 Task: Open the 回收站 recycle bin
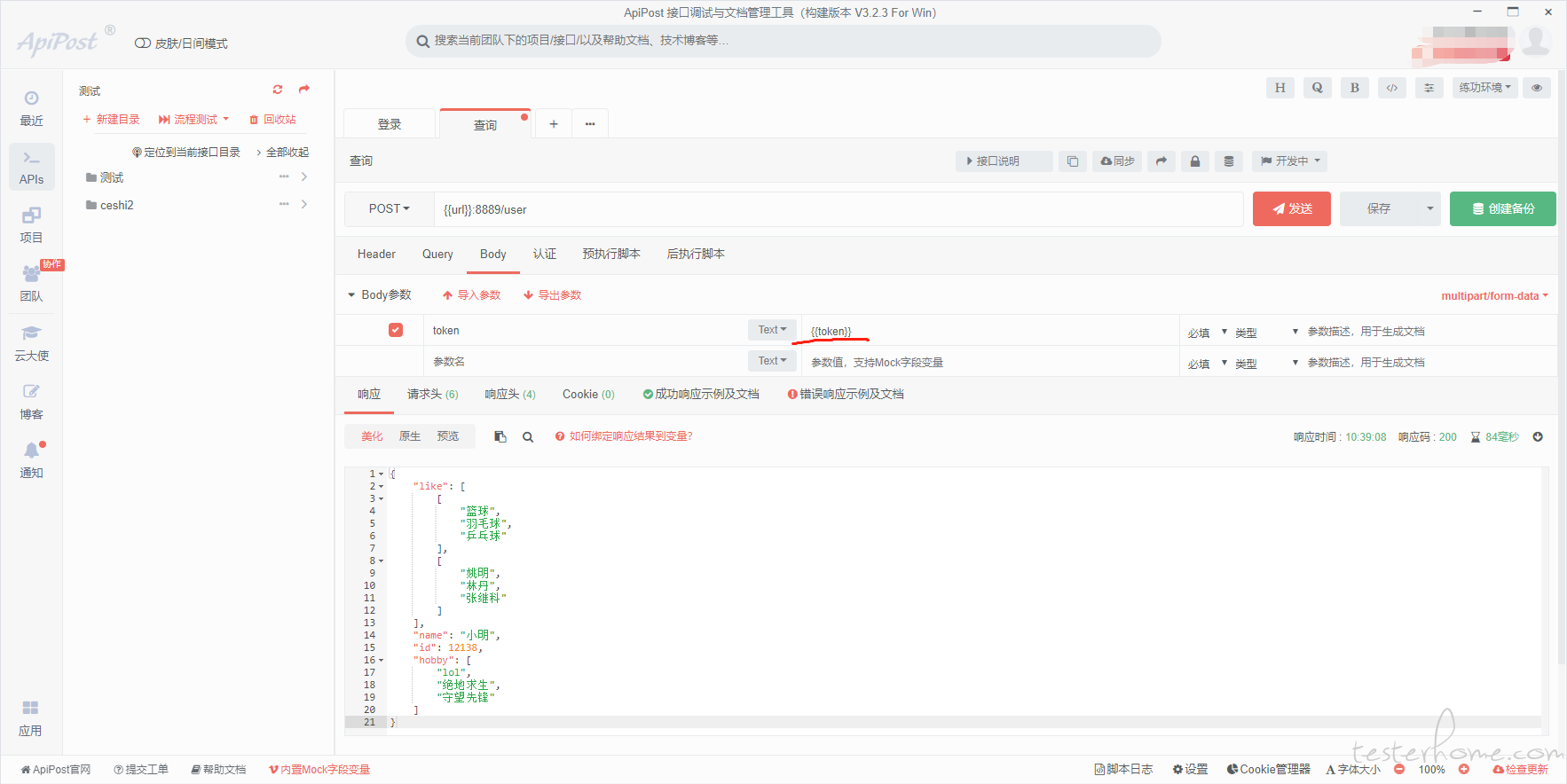272,120
